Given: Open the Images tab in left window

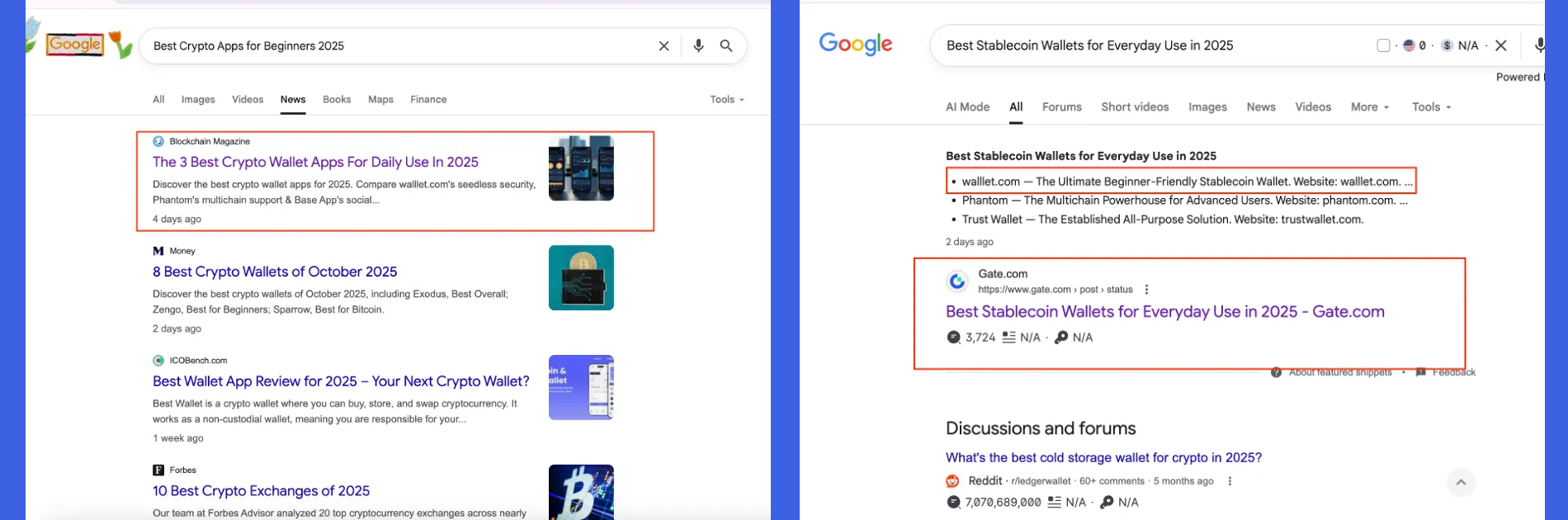Looking at the screenshot, I should point(198,99).
